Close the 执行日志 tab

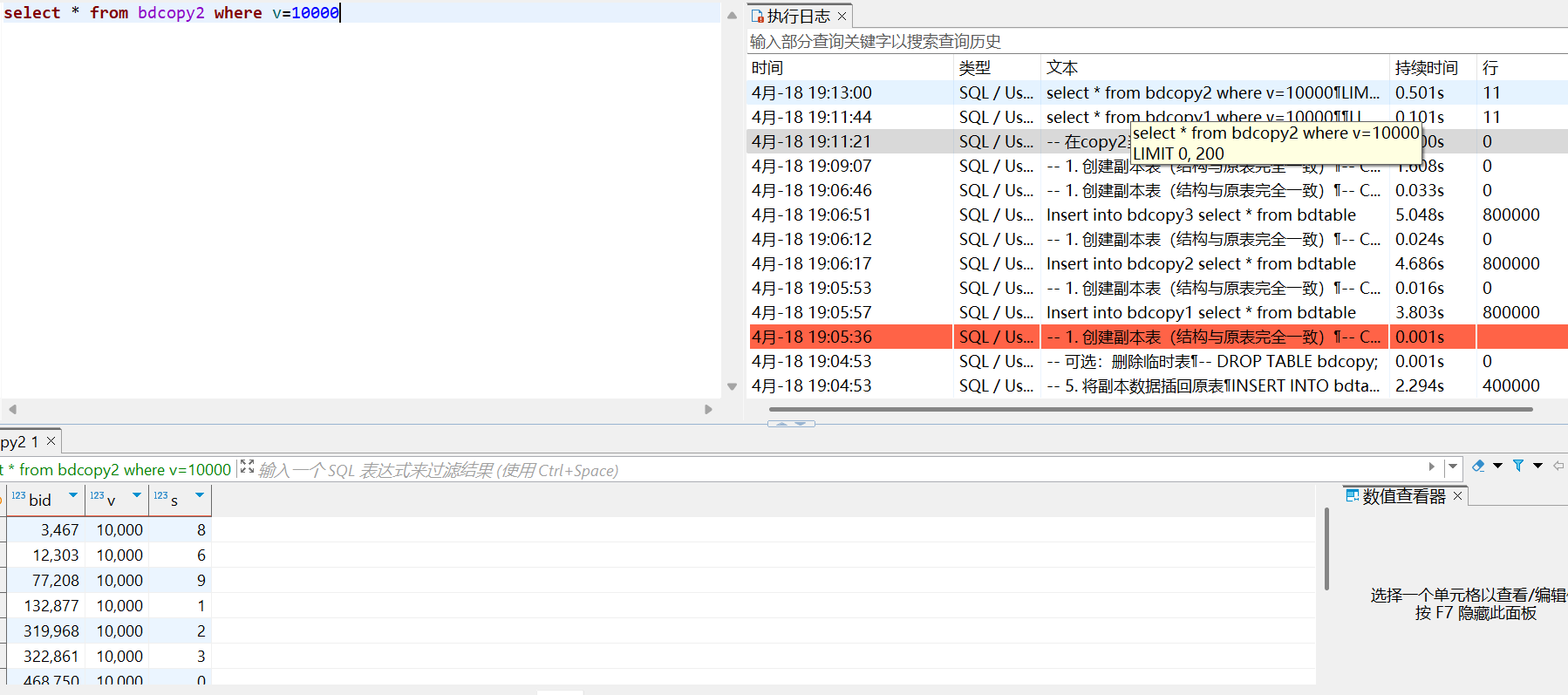(842, 17)
